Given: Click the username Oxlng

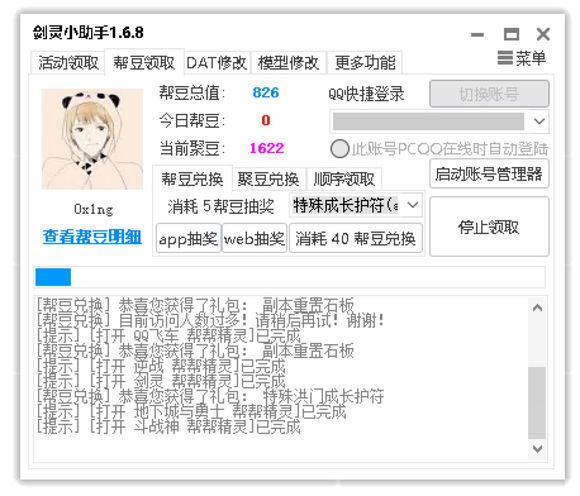Looking at the screenshot, I should (x=93, y=209).
